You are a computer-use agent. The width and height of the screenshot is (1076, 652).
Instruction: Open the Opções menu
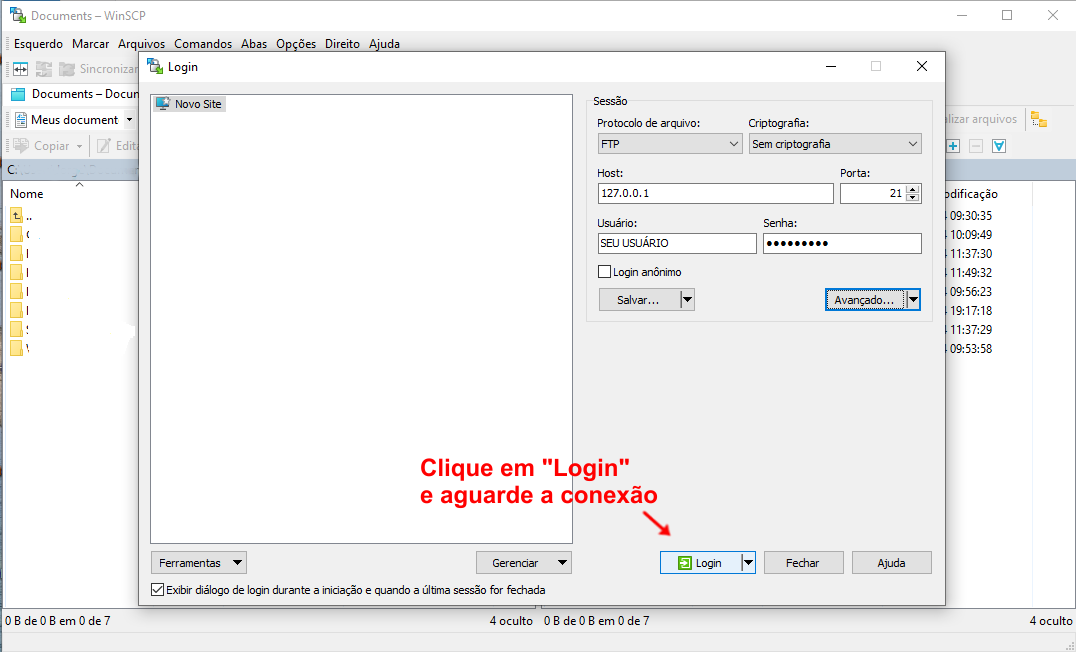pyautogui.click(x=296, y=43)
